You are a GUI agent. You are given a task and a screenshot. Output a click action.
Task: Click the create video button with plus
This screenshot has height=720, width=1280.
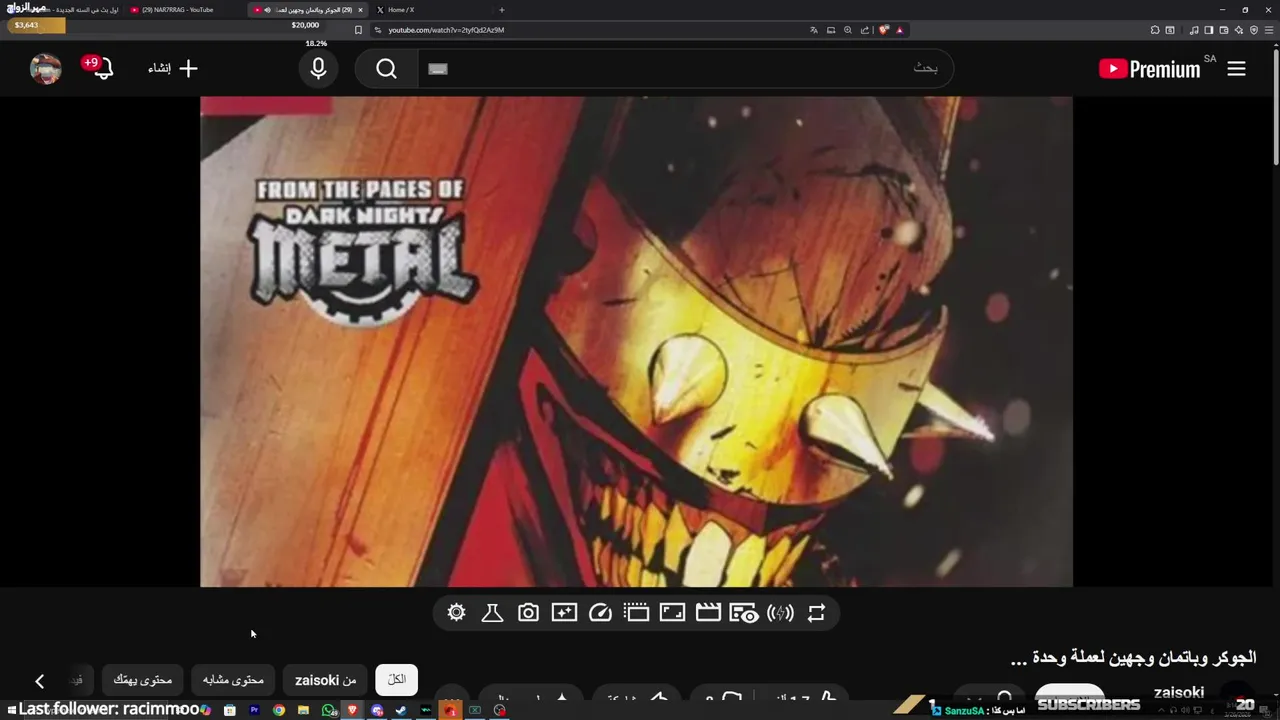point(173,68)
